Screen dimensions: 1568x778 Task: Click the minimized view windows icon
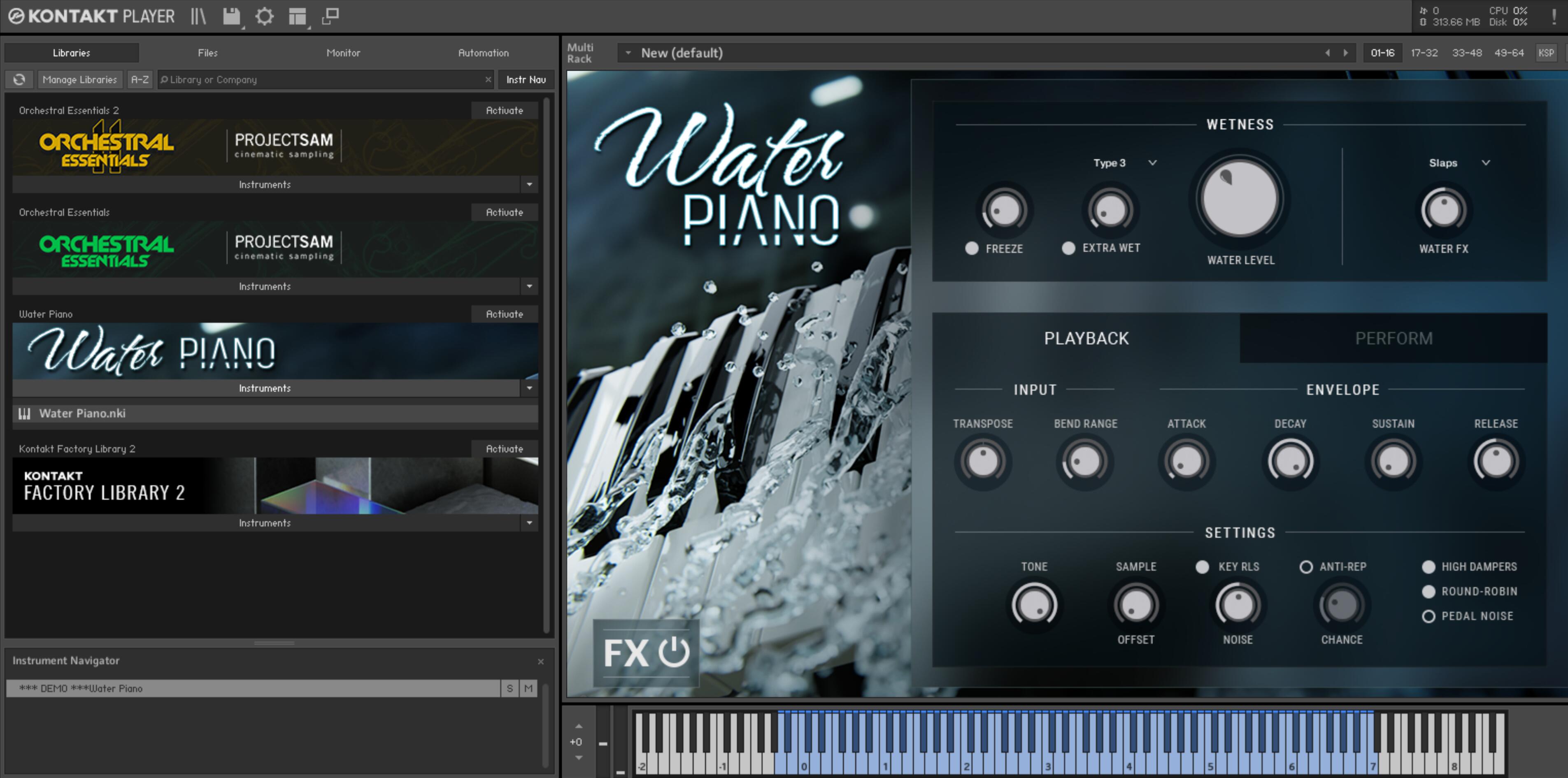(330, 16)
